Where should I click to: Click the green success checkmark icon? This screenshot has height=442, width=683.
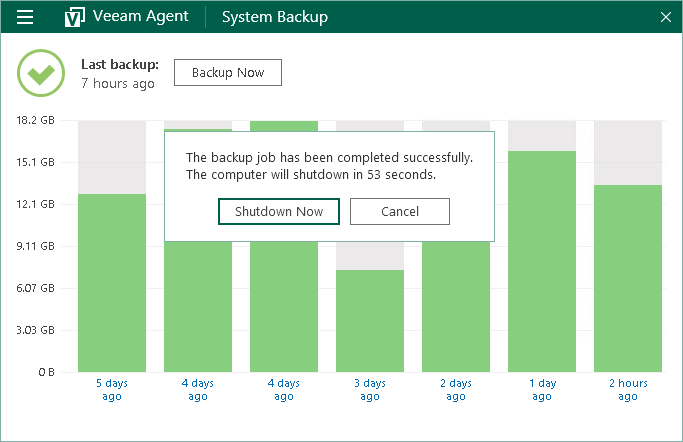(x=41, y=73)
